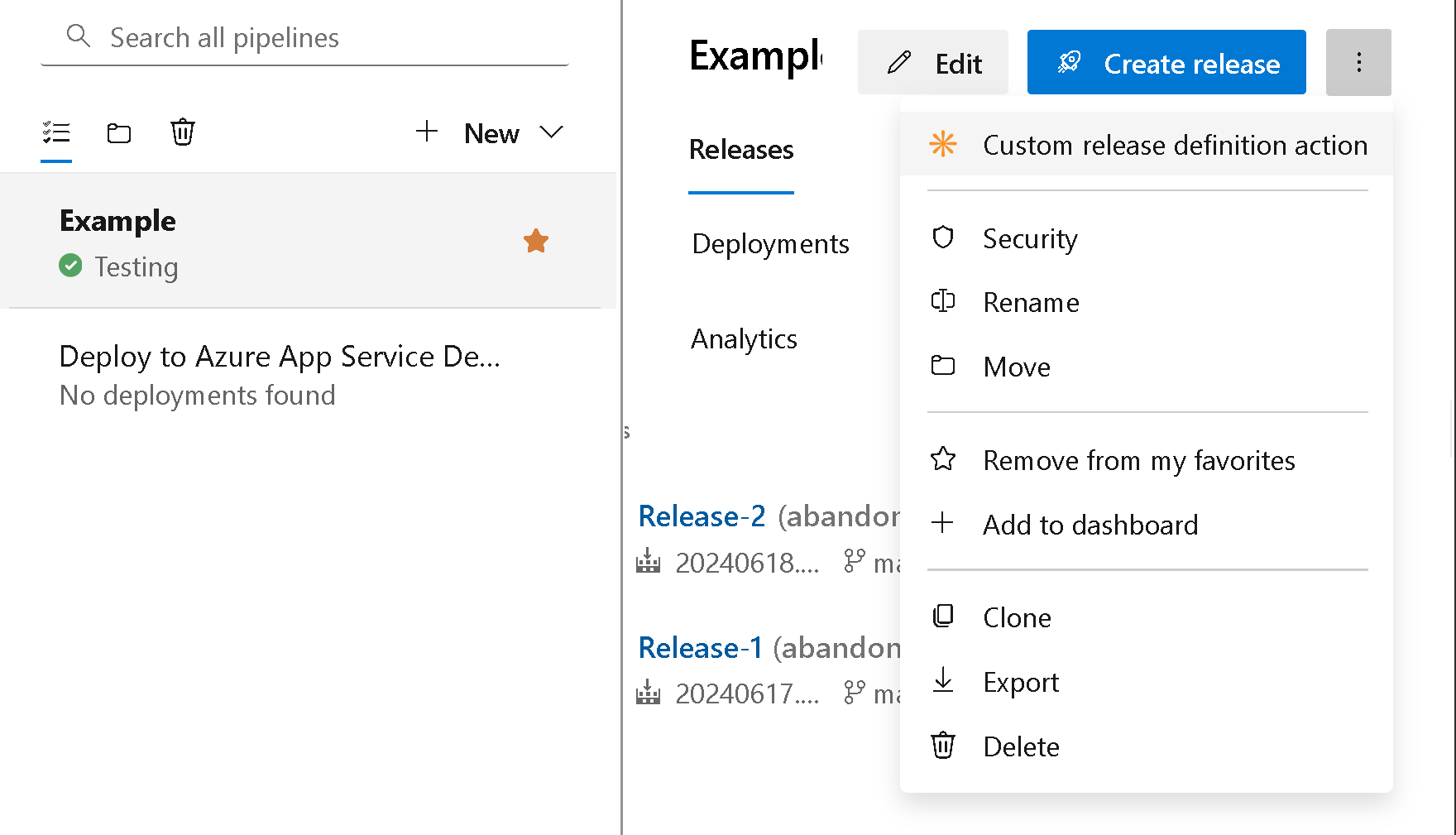The height and width of the screenshot is (835, 1456).
Task: Open the plus icon next to New
Action: point(427,131)
